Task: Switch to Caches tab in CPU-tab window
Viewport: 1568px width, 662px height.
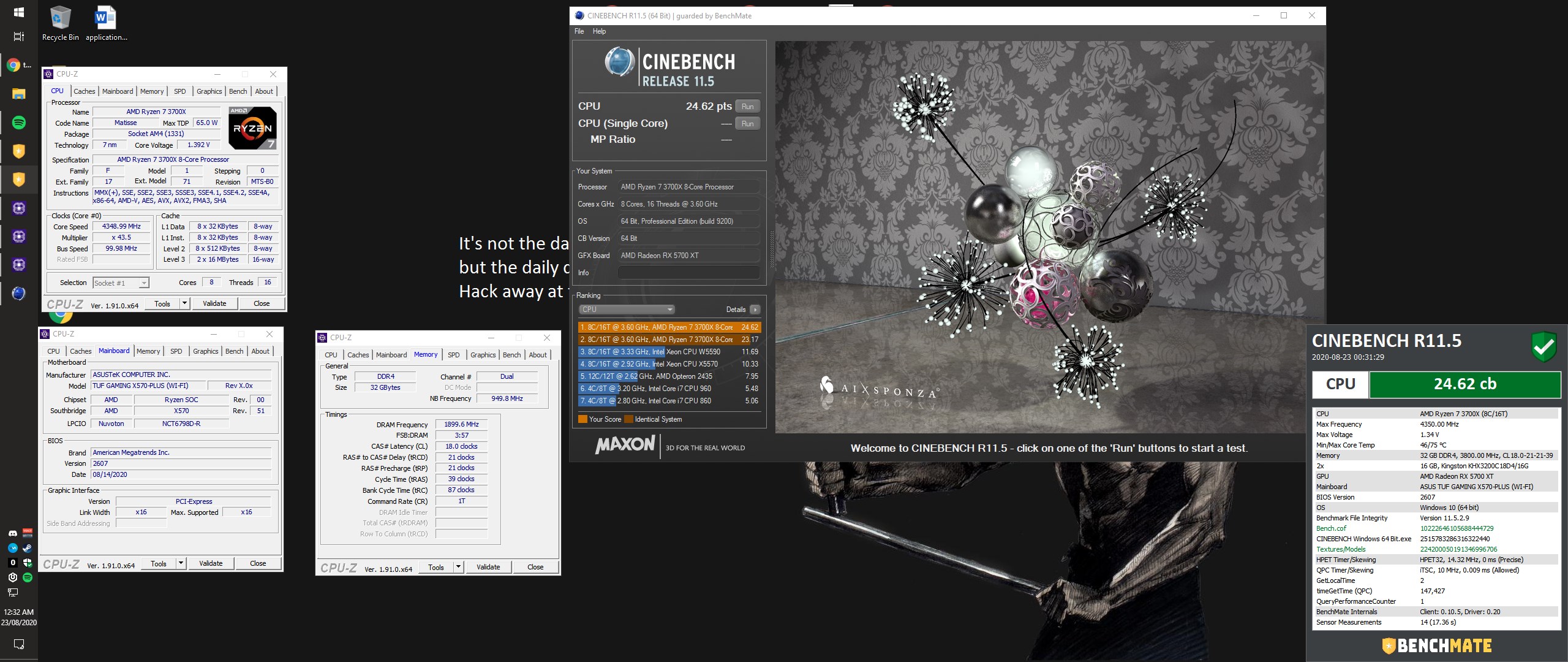Action: tap(85, 91)
